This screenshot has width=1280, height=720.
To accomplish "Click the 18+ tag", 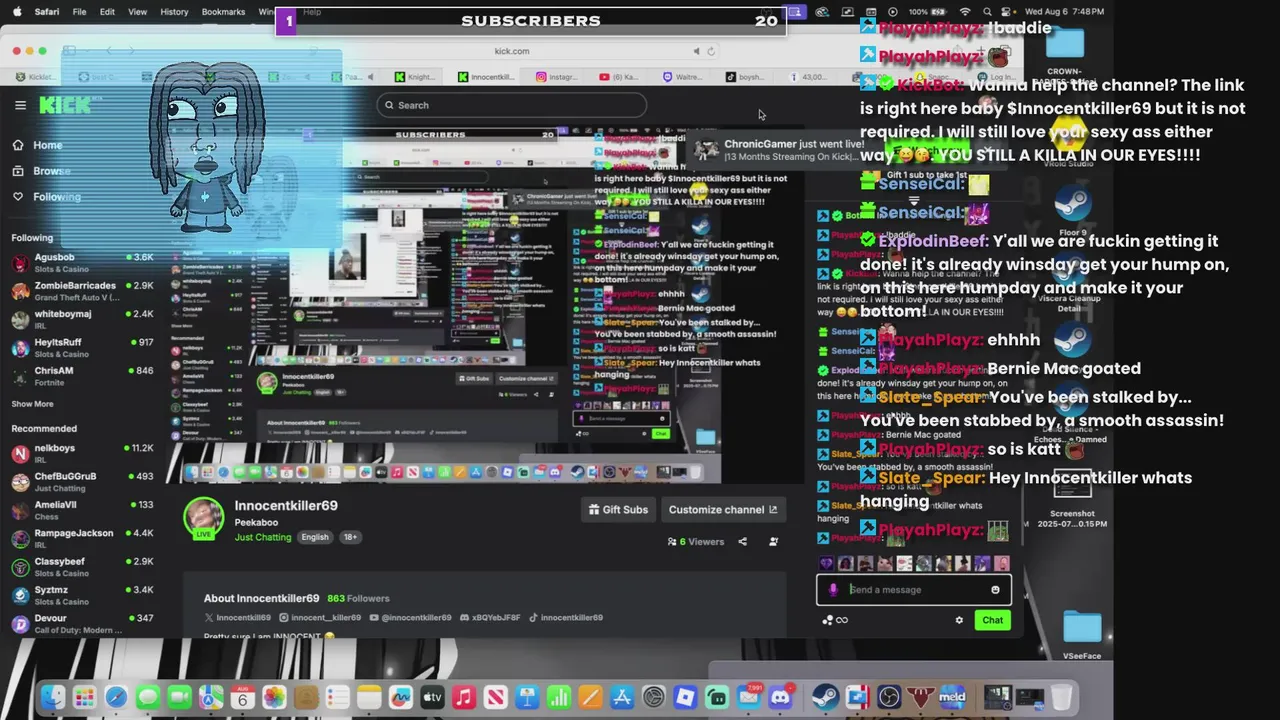I will pyautogui.click(x=350, y=537).
